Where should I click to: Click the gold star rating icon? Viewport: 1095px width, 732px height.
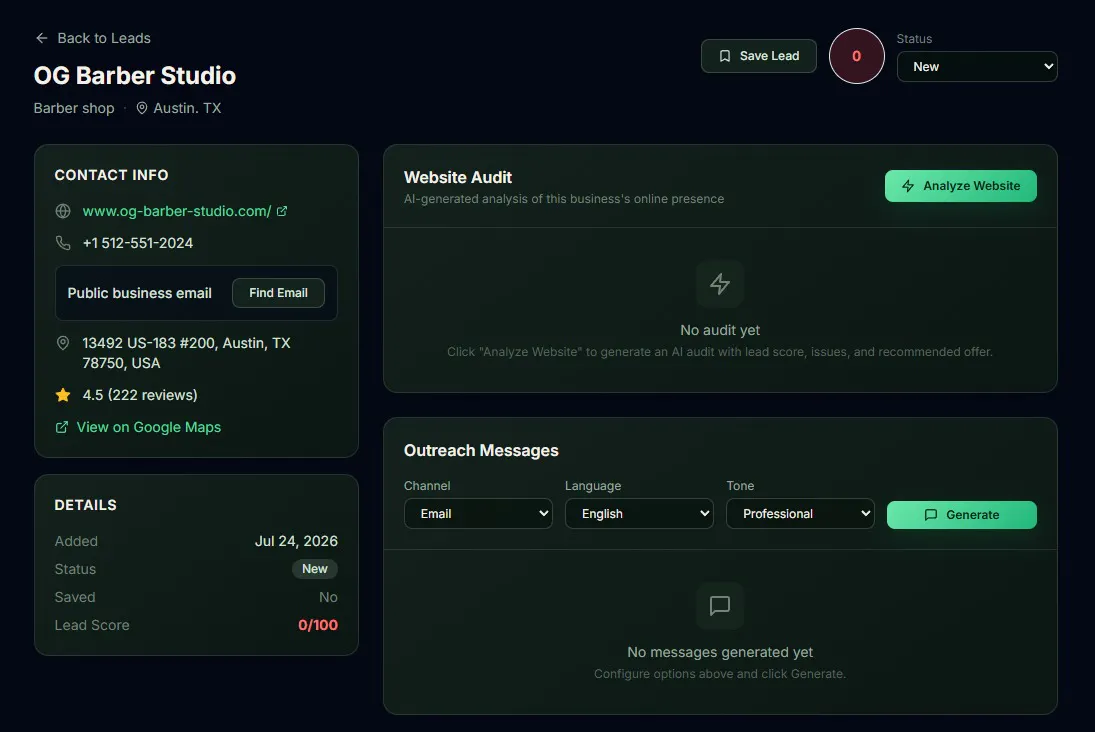(63, 395)
